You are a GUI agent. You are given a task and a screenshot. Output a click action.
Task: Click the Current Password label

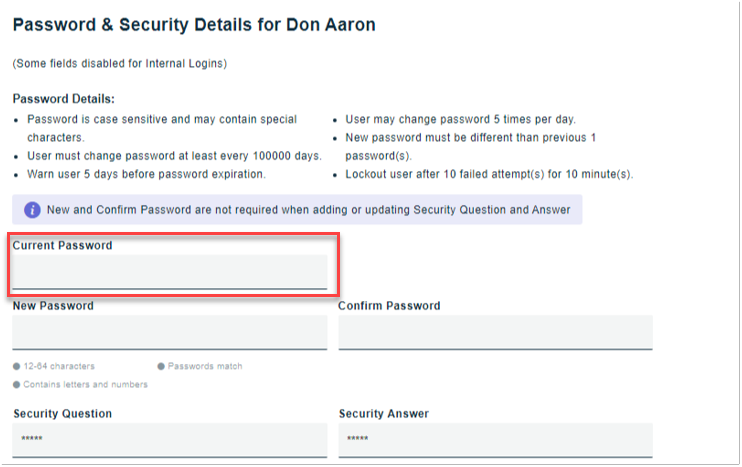click(62, 246)
